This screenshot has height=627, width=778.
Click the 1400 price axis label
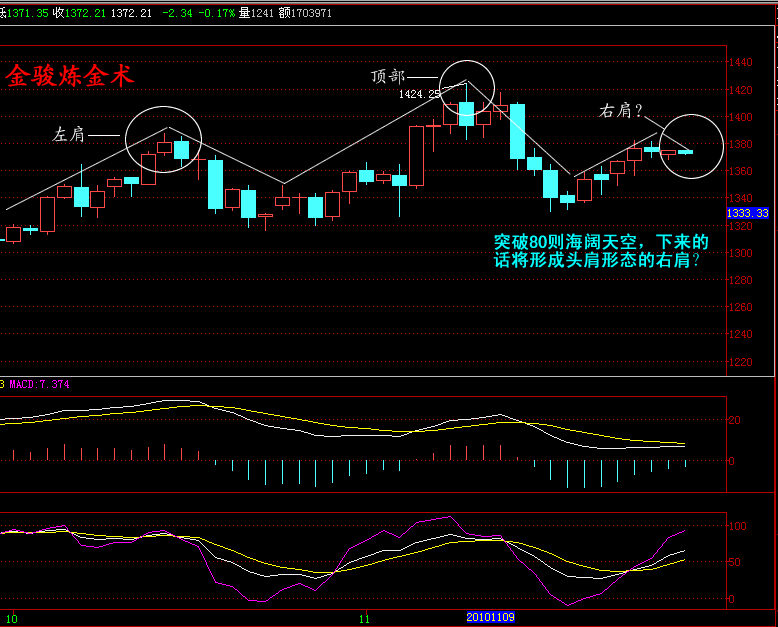[741, 117]
